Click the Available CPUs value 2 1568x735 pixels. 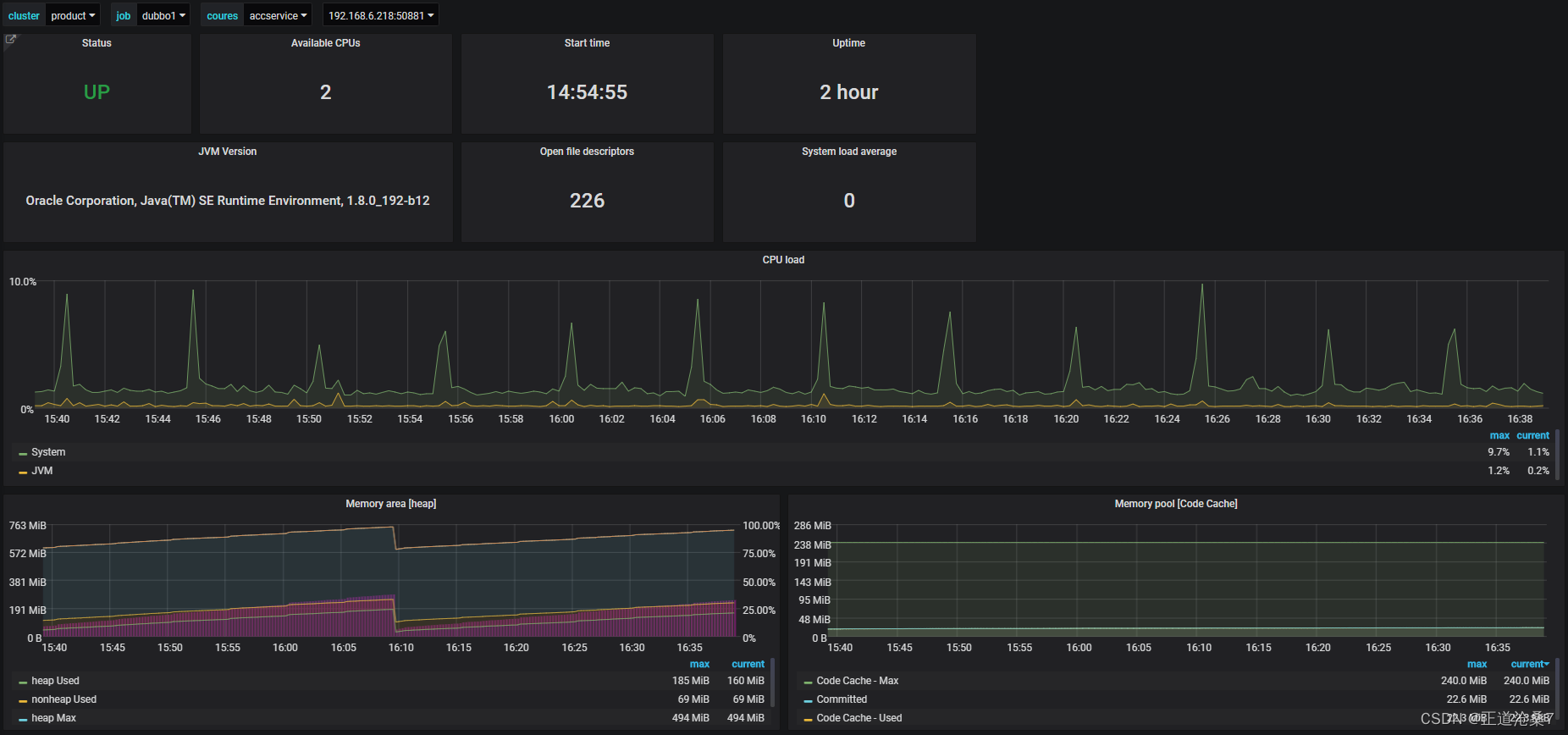coord(326,92)
